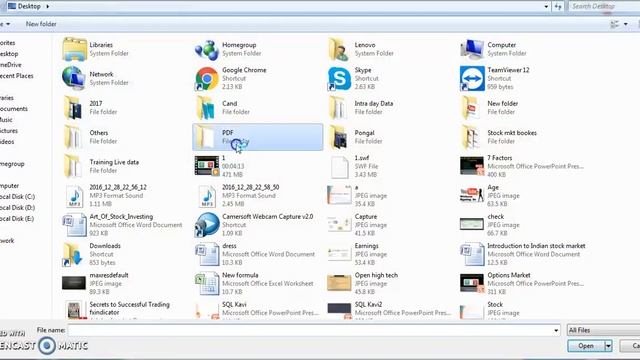Image resolution: width=640 pixels, height=360 pixels.
Task: Refresh the address bar location
Action: 558,7
